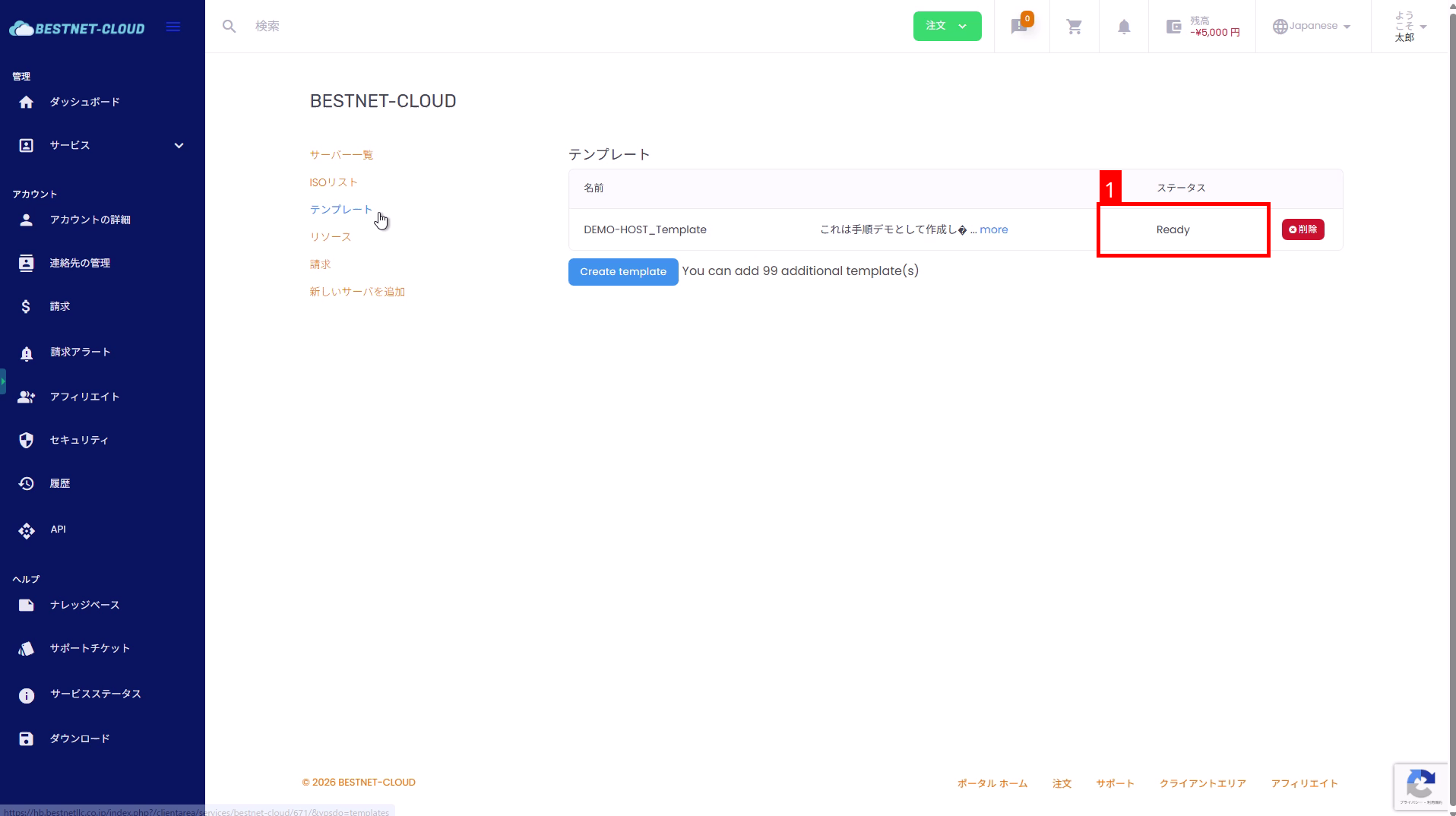Toggle the sidebar hamburger menu
This screenshot has height=816, width=1456.
[x=173, y=27]
